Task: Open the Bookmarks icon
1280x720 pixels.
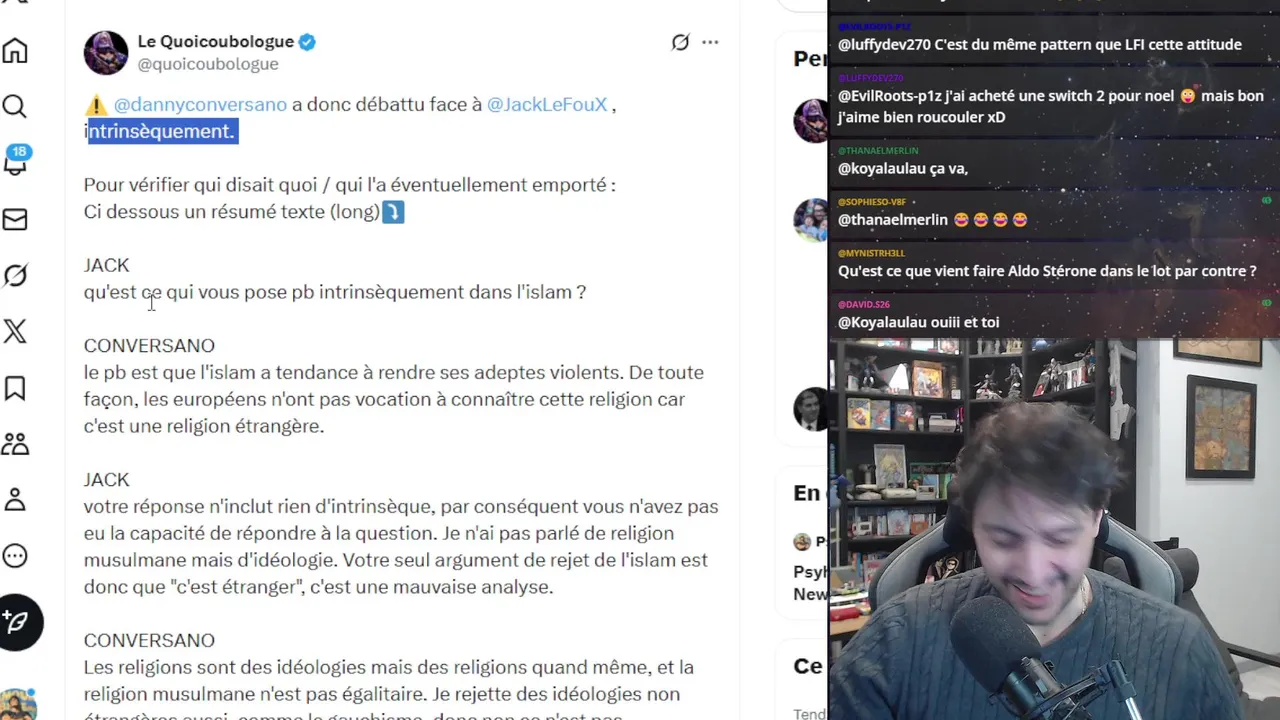Action: (15, 388)
